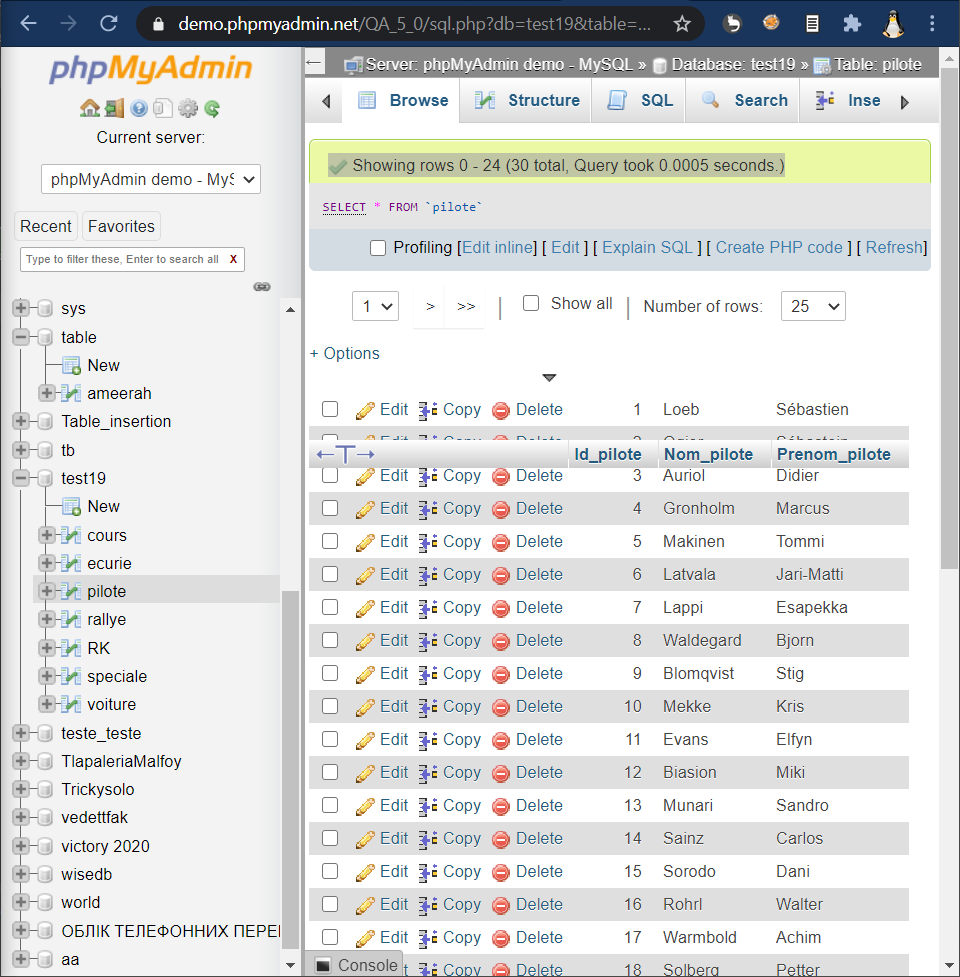Expand the cours table node

point(47,535)
